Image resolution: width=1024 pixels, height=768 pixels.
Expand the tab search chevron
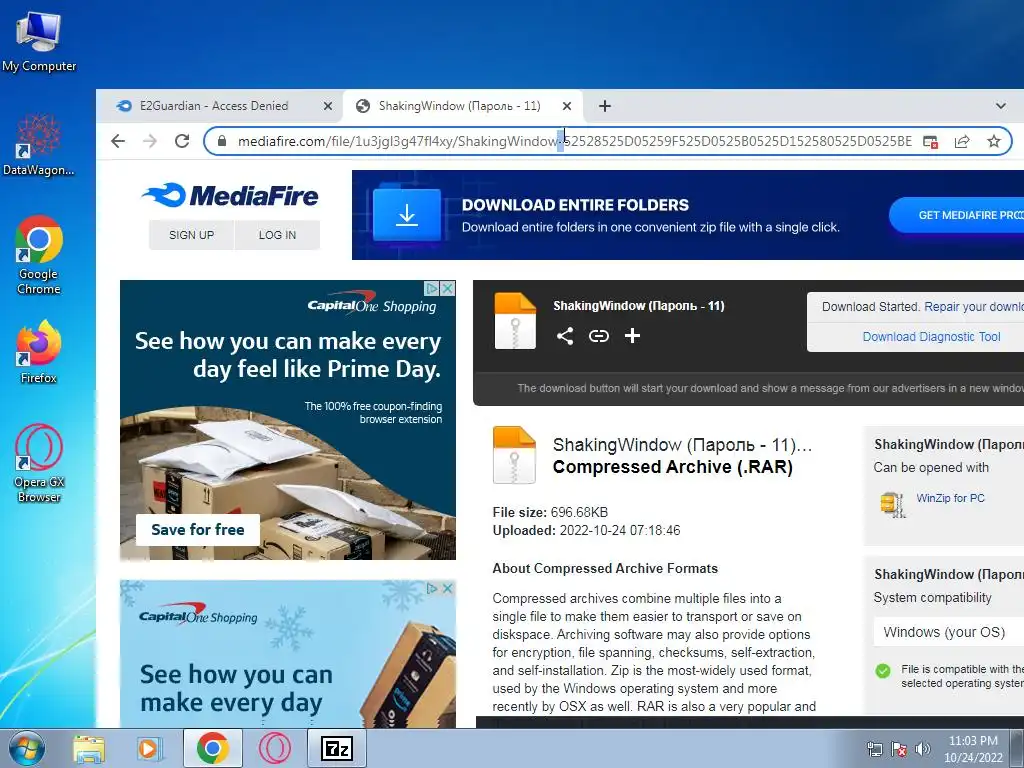(x=1000, y=106)
